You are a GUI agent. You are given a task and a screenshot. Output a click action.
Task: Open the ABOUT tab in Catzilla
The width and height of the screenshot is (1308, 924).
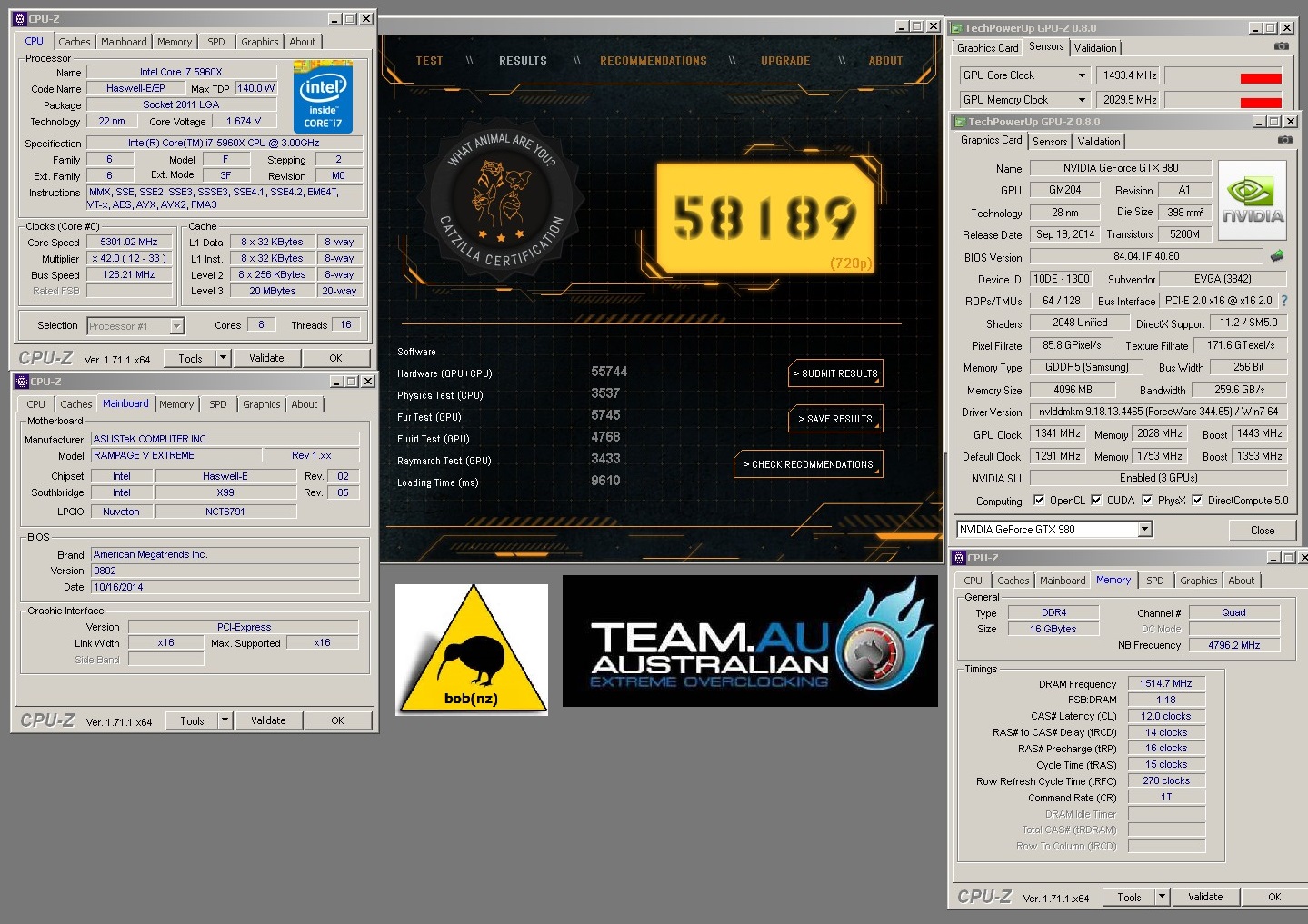point(885,61)
